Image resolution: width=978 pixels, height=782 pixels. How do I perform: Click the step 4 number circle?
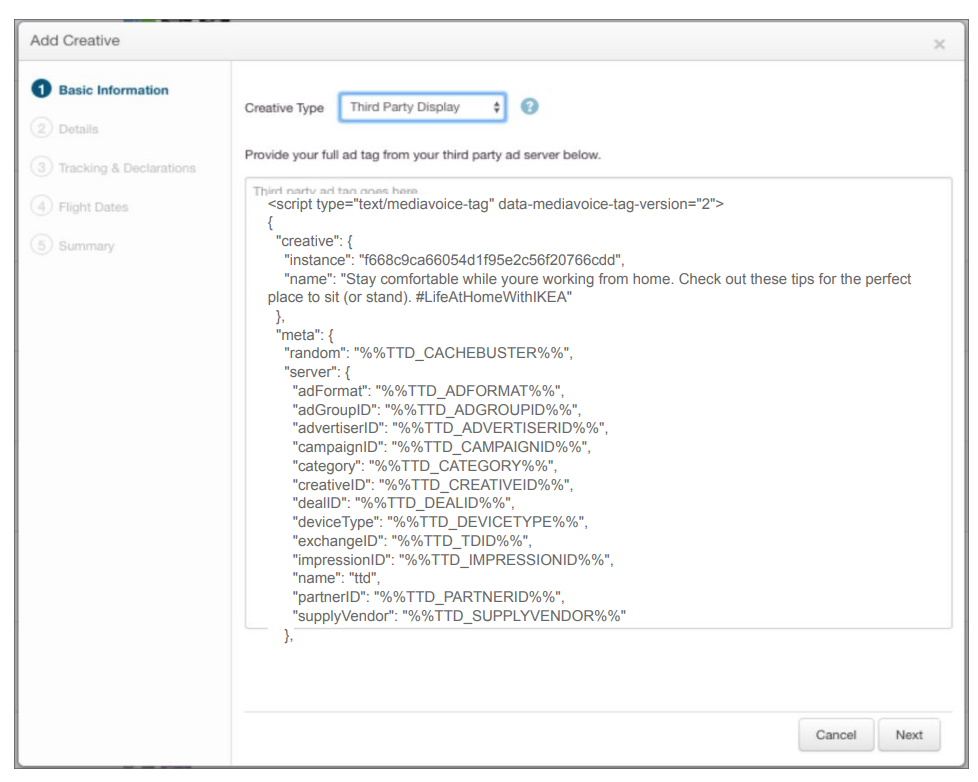click(41, 207)
